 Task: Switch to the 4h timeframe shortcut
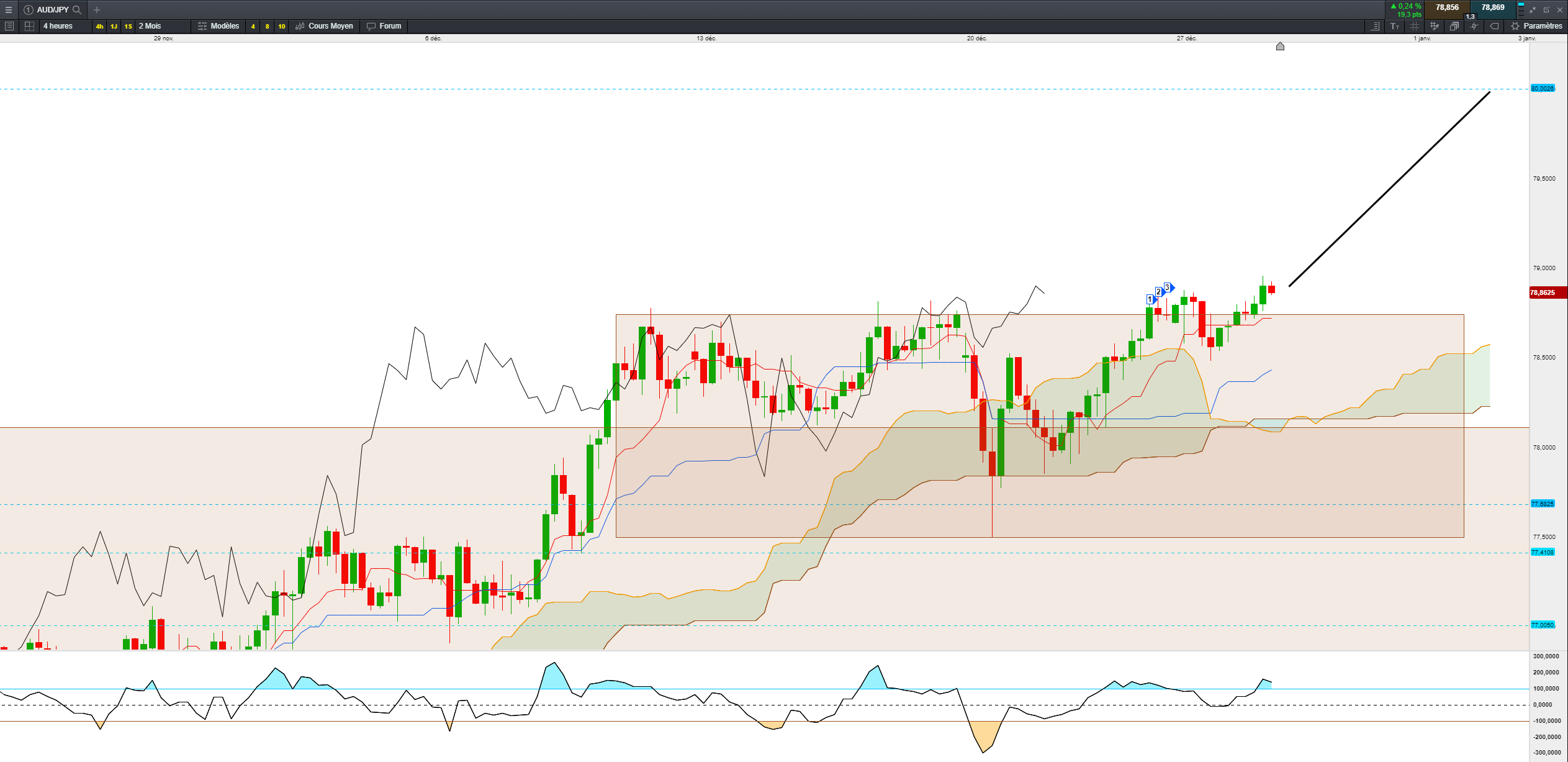[x=99, y=26]
